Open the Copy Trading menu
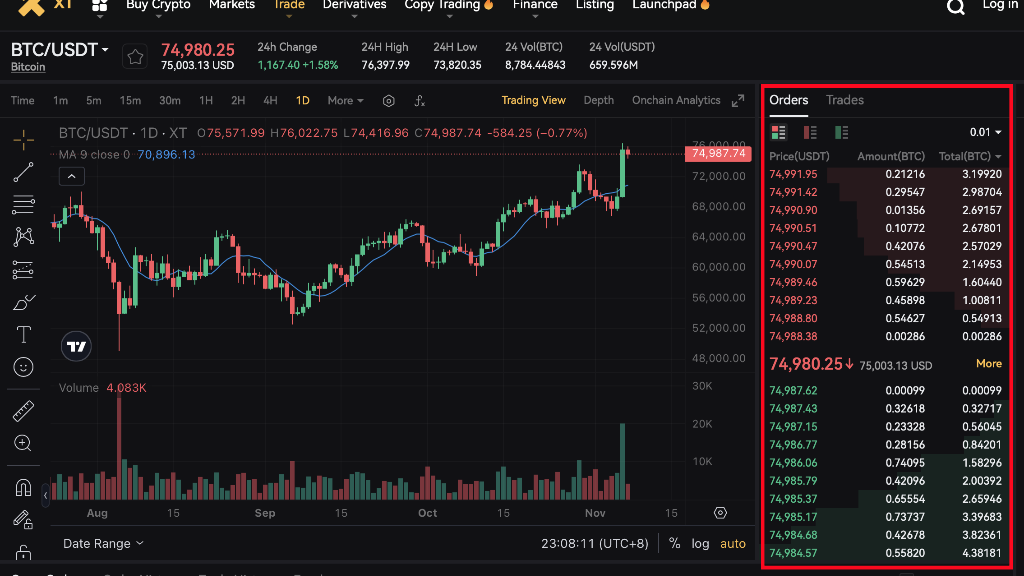1024x576 pixels. 449,6
